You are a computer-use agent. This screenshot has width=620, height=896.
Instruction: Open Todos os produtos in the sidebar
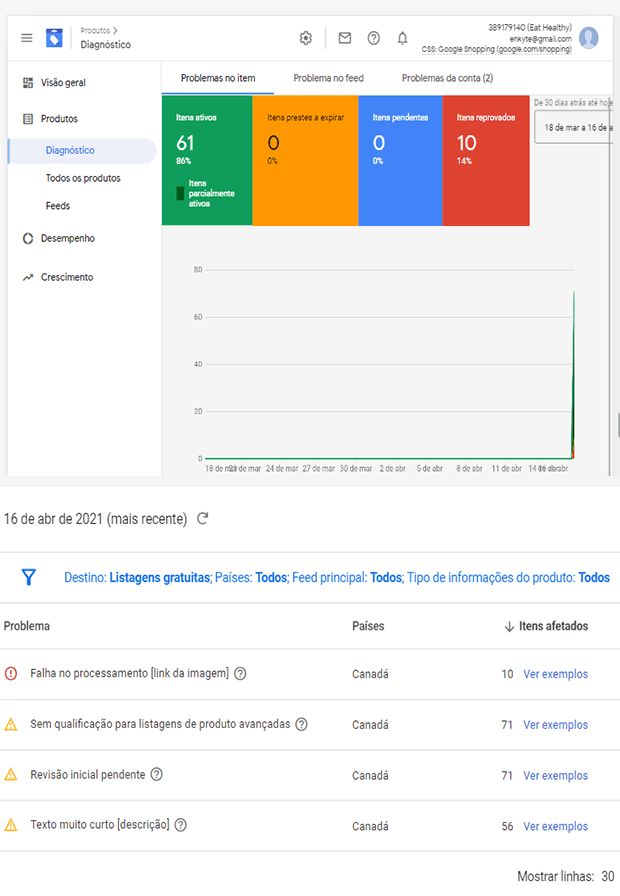(83, 178)
